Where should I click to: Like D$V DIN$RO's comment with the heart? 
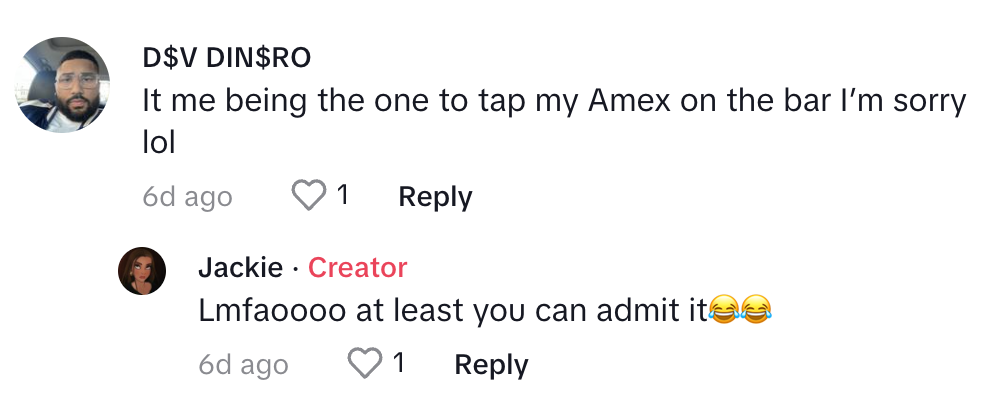point(309,196)
